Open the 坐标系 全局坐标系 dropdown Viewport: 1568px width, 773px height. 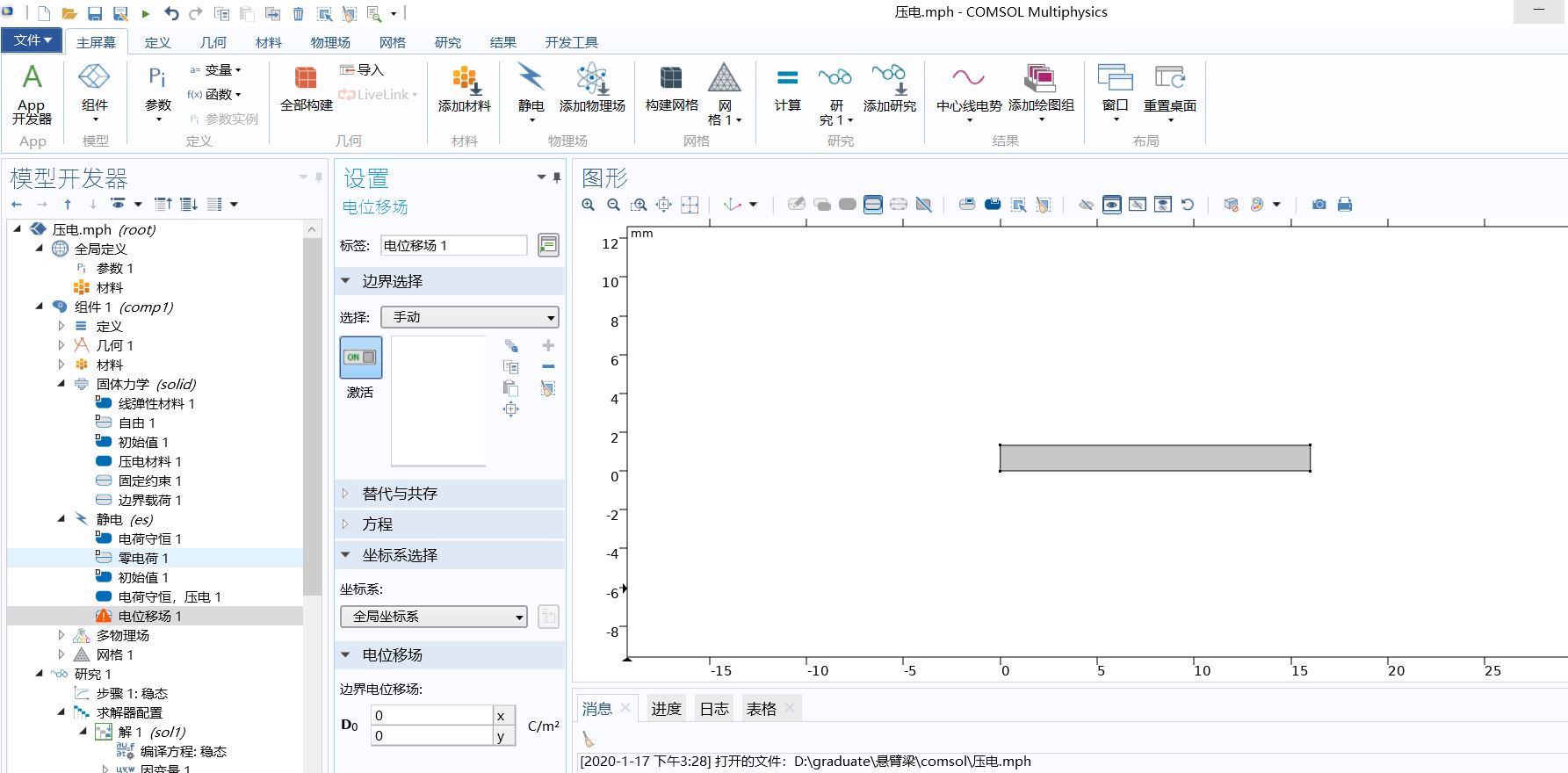pos(433,617)
